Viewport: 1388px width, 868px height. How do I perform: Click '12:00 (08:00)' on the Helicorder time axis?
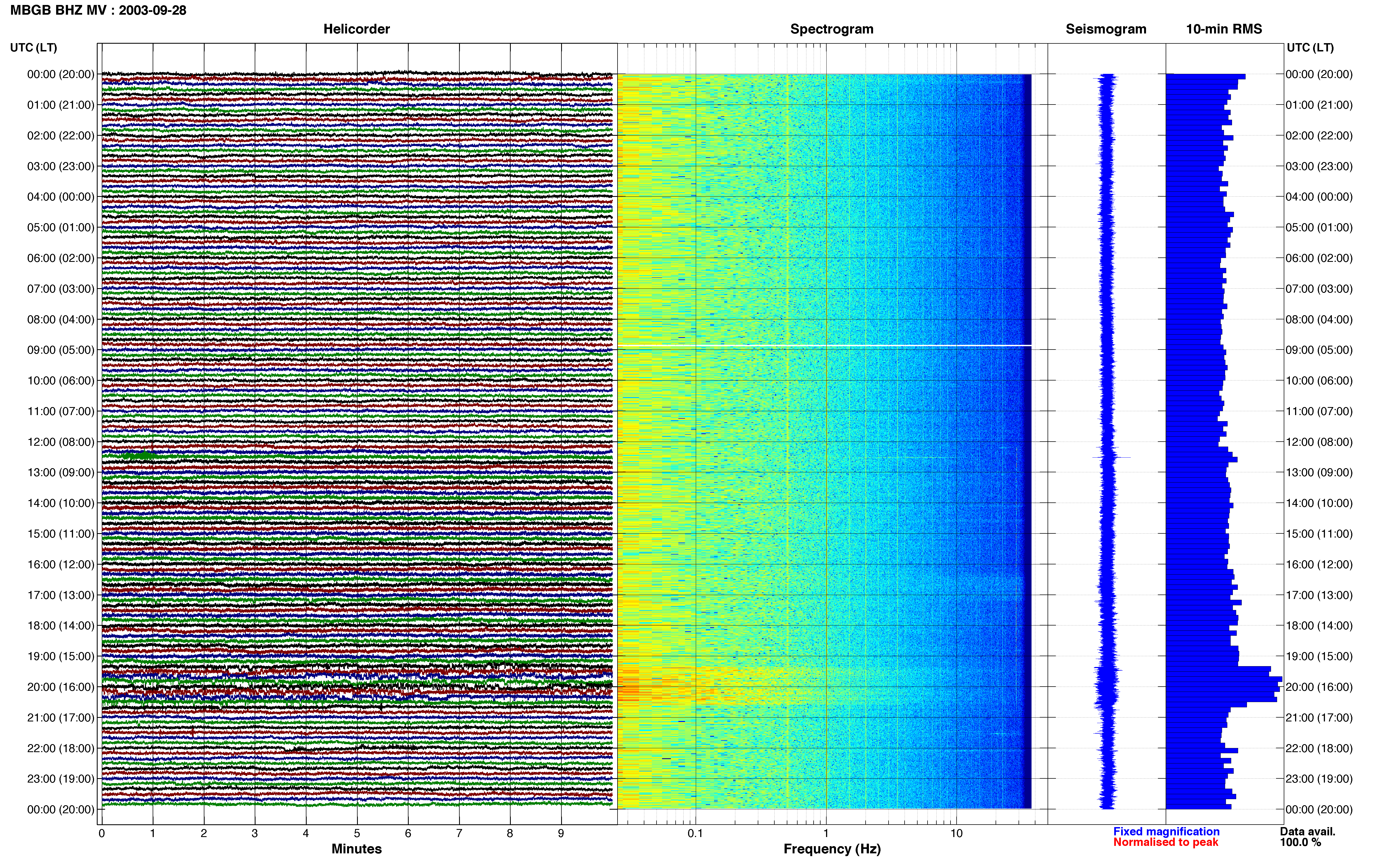click(61, 442)
